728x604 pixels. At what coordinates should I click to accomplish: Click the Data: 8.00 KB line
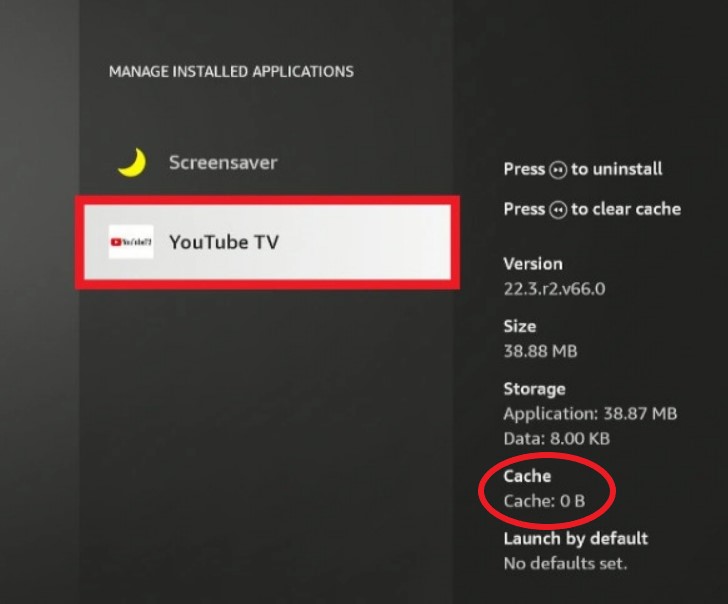click(557, 438)
